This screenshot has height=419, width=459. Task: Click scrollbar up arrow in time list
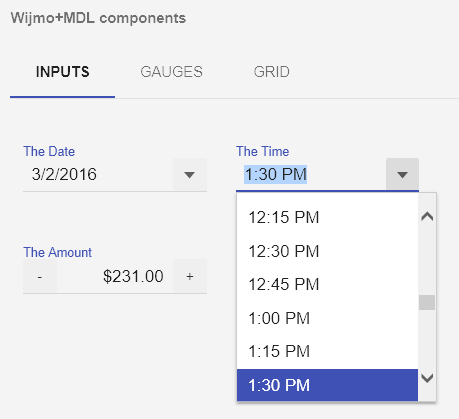click(427, 217)
